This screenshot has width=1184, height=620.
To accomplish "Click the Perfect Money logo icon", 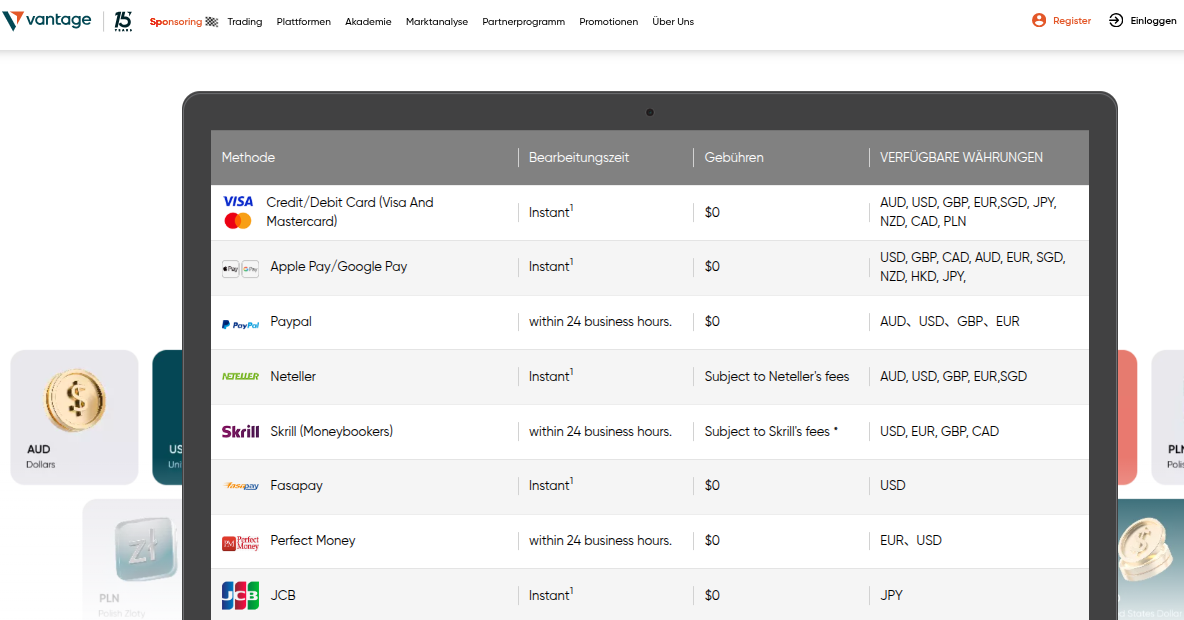I will 240,542.
